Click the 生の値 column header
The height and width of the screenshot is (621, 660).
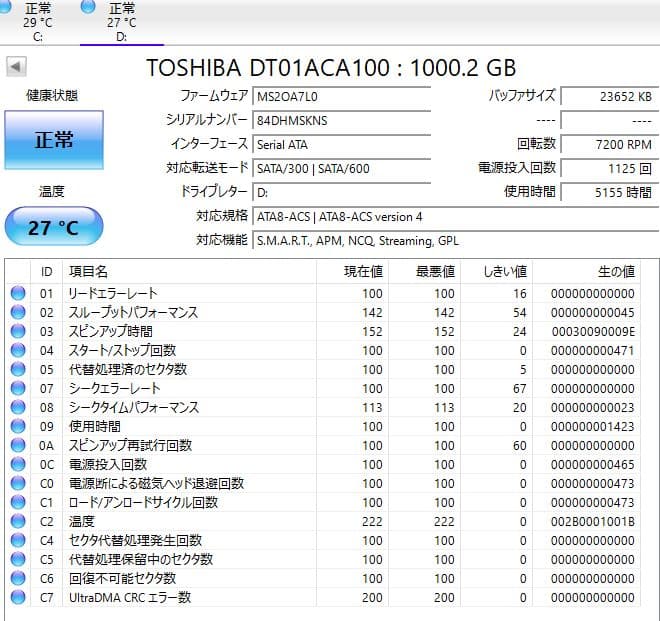586,272
